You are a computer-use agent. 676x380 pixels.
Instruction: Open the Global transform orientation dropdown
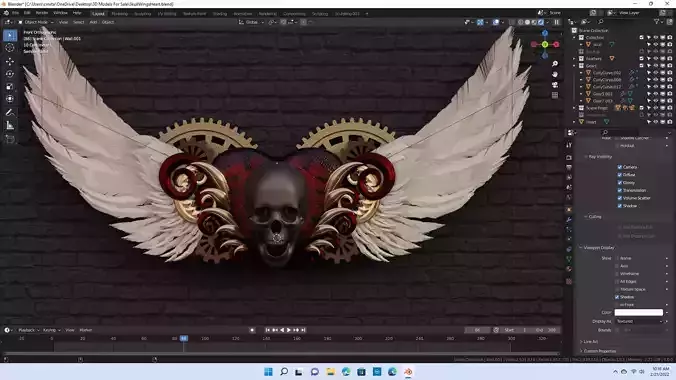coord(252,22)
